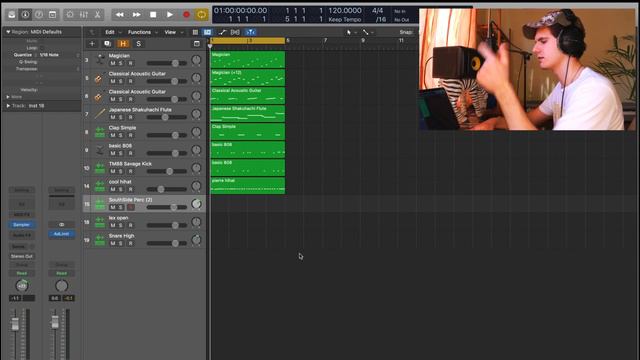Toggle the track header configuration icon
Image resolution: width=640 pixels, height=360 pixels.
(x=197, y=44)
